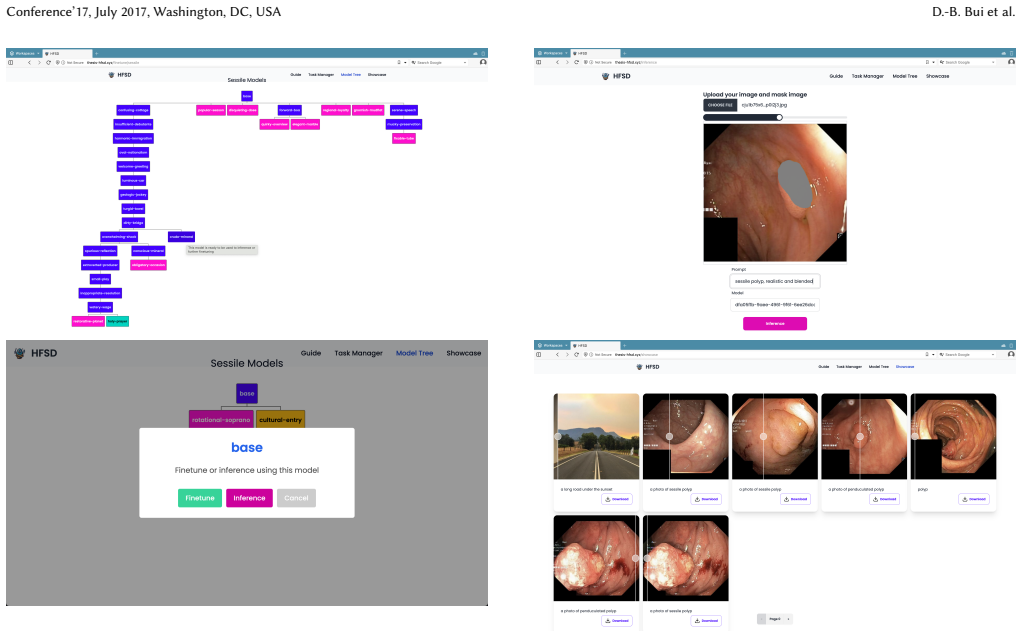Click the new tab plus icon in the inference browser
The width and height of the screenshot is (1022, 631).
(x=624, y=53)
